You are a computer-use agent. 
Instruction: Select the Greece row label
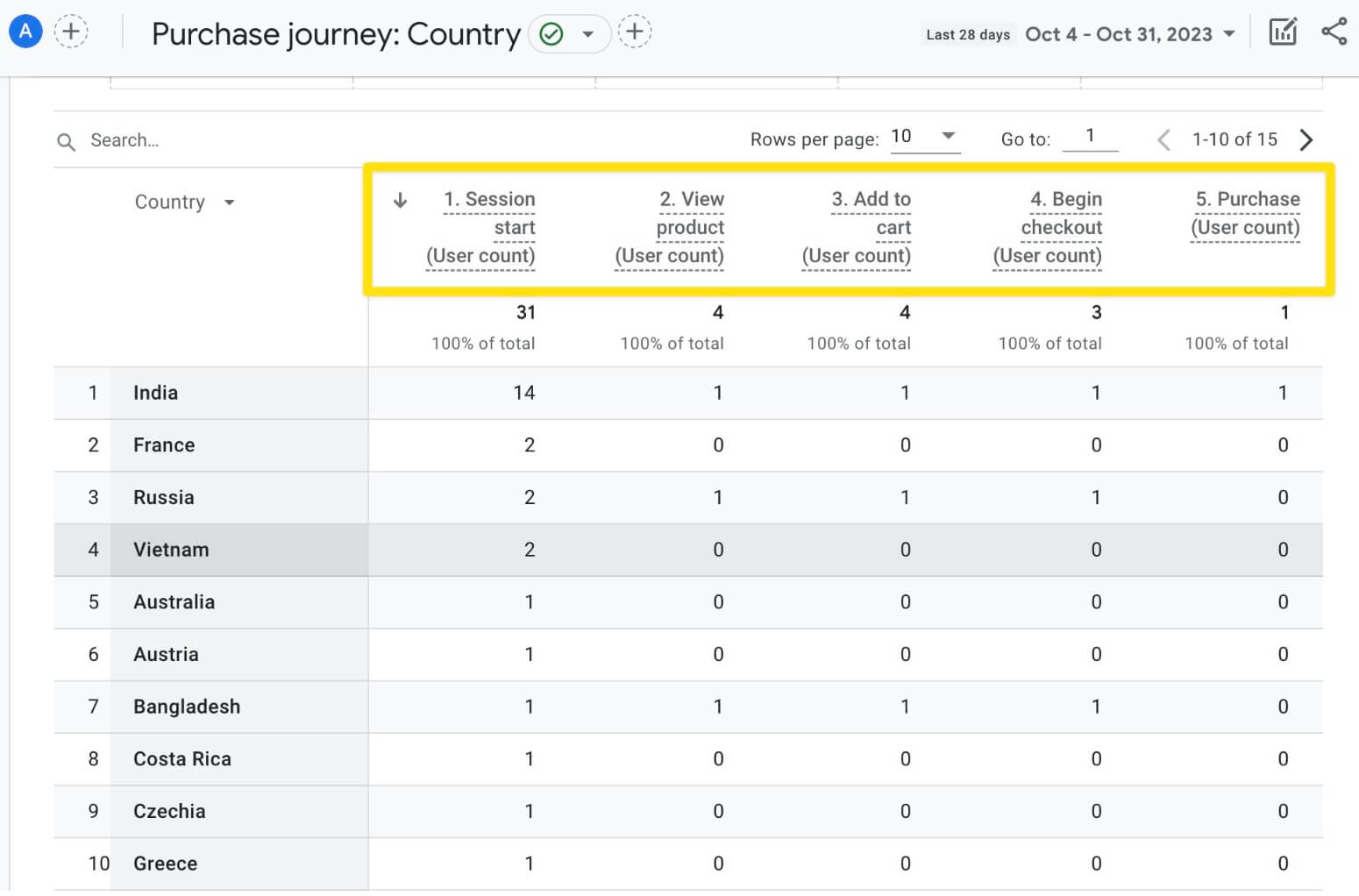click(165, 864)
